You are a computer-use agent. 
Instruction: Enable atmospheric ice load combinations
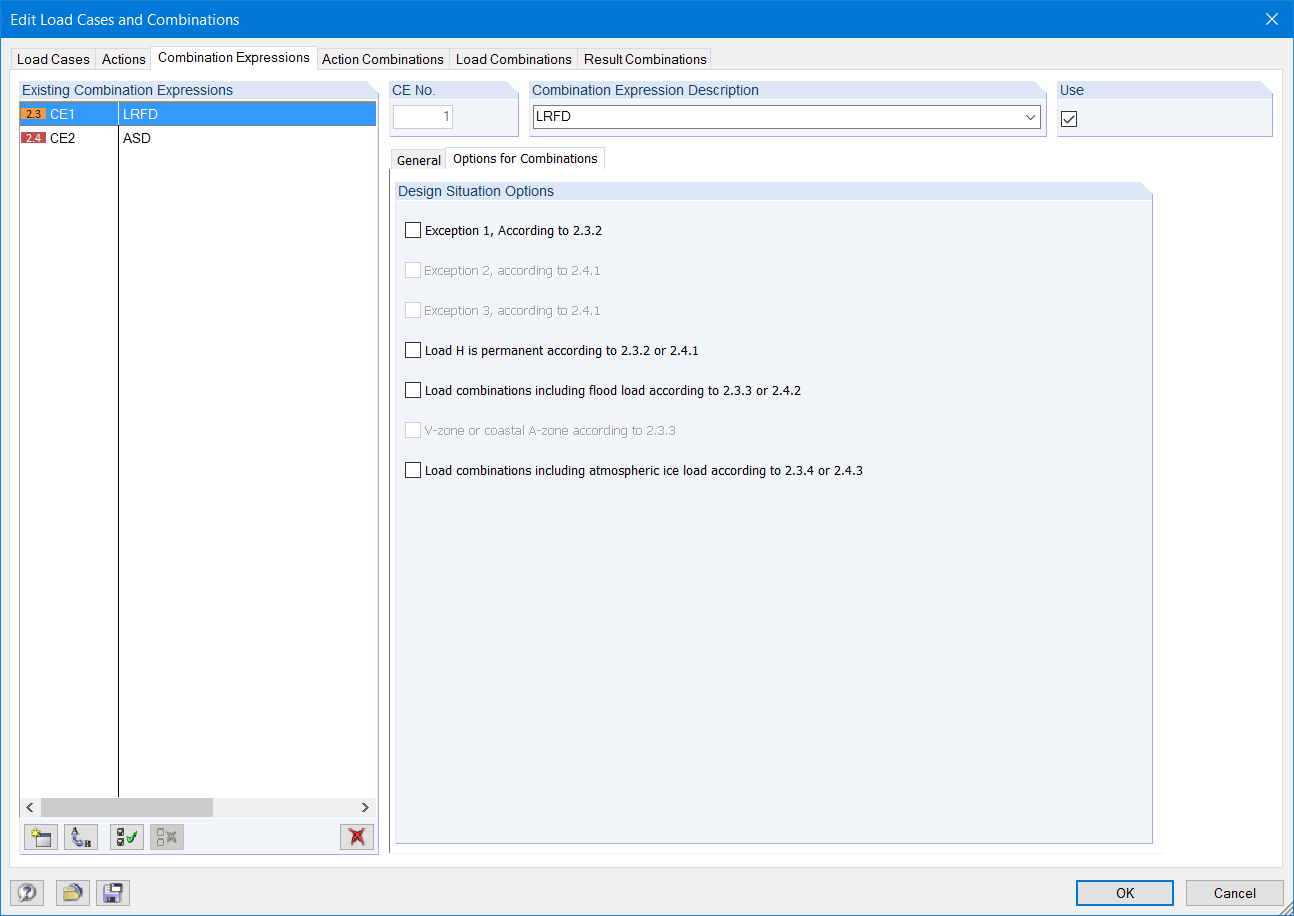click(x=413, y=469)
